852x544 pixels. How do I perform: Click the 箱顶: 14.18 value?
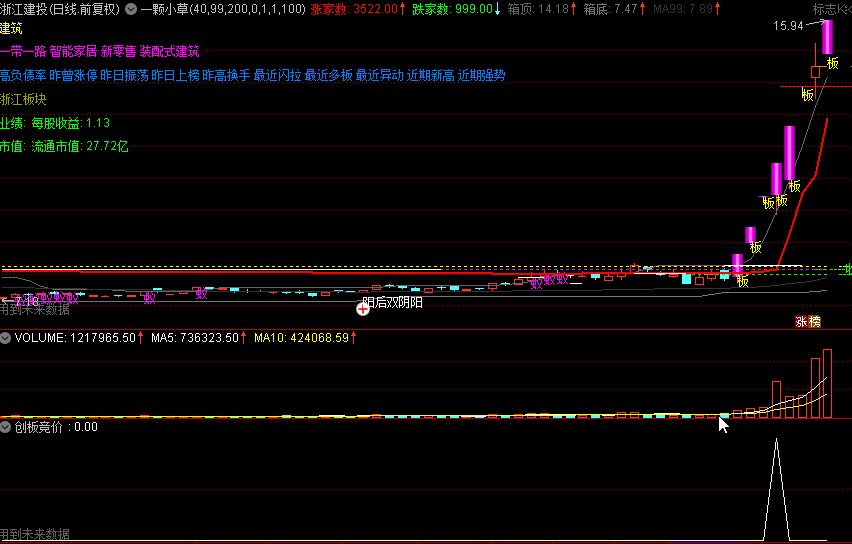point(542,9)
